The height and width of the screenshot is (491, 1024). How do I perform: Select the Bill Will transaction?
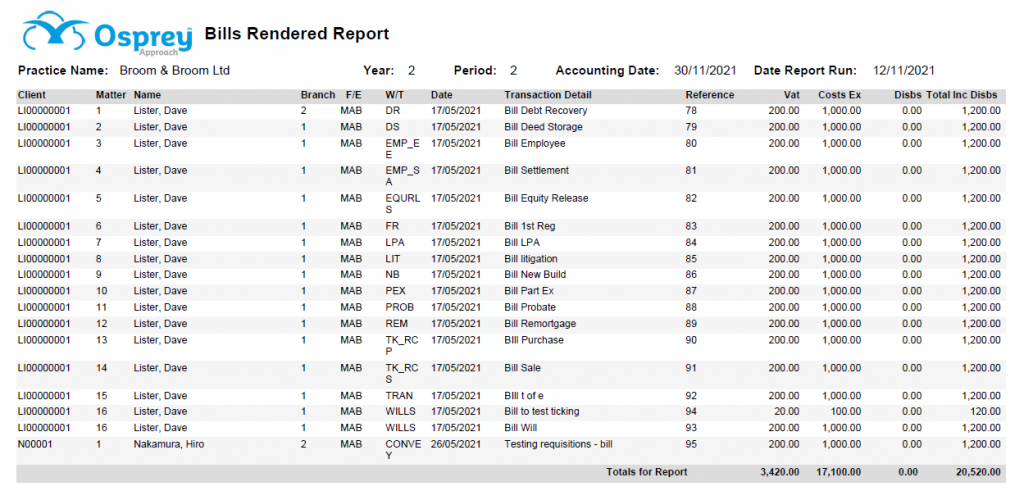522,428
